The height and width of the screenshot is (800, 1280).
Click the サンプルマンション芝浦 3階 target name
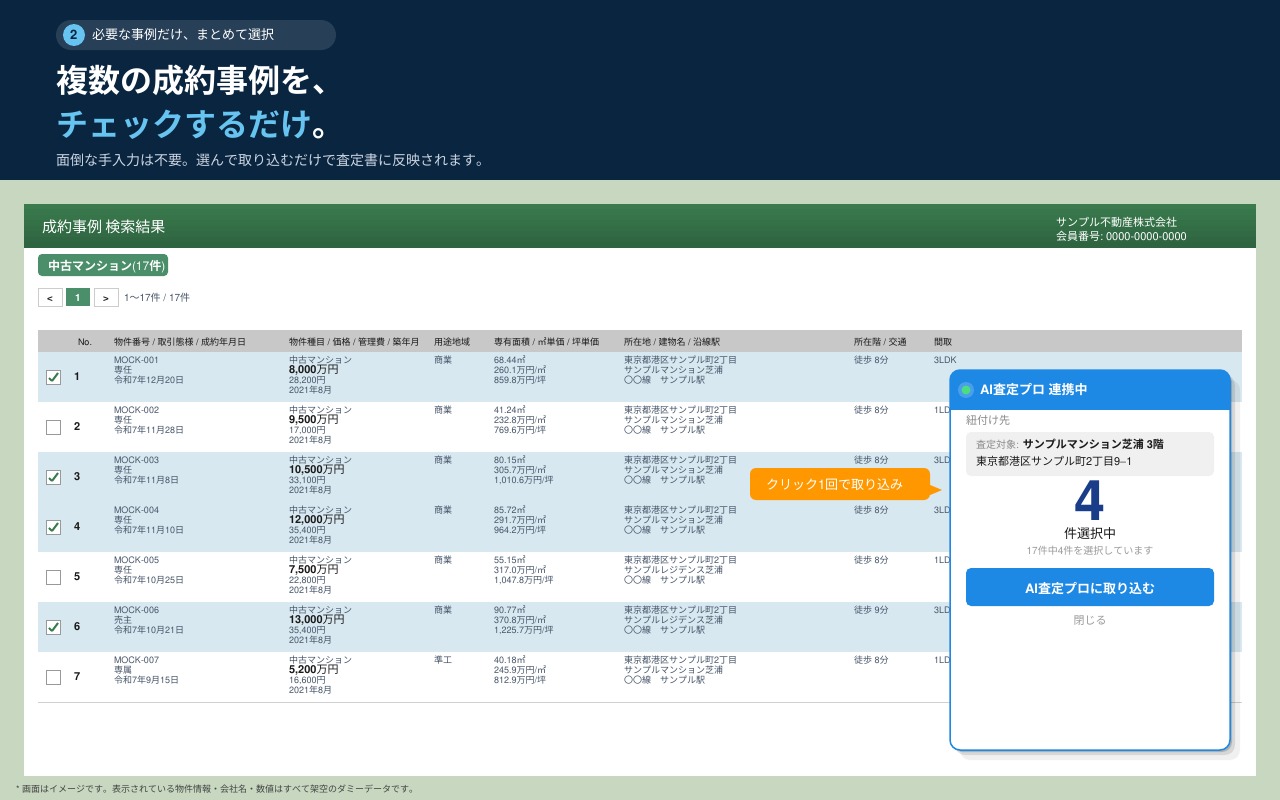[x=1093, y=444]
